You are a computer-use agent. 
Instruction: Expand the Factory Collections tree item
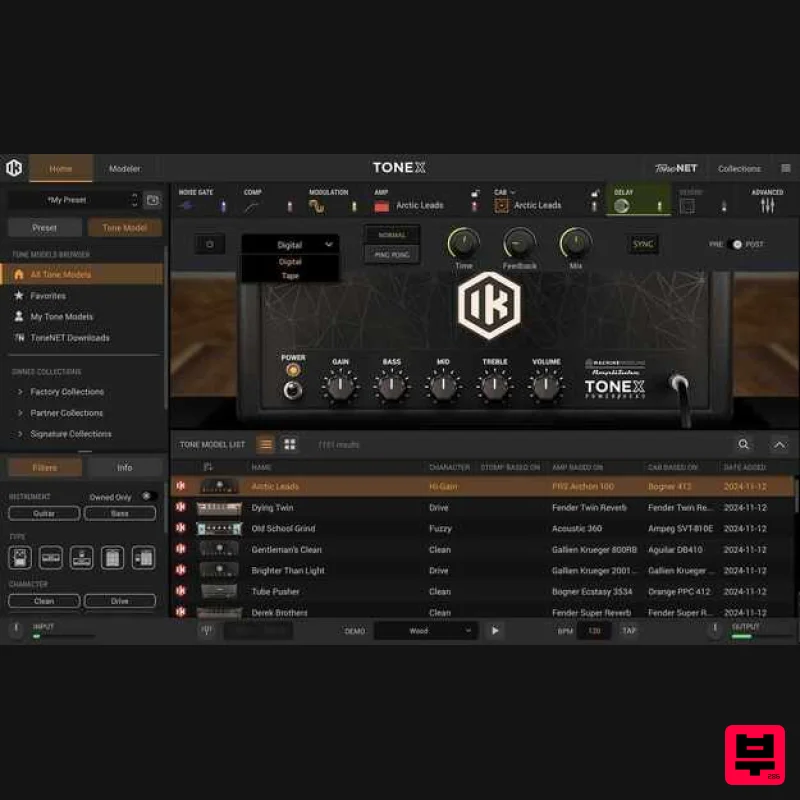click(x=21, y=392)
